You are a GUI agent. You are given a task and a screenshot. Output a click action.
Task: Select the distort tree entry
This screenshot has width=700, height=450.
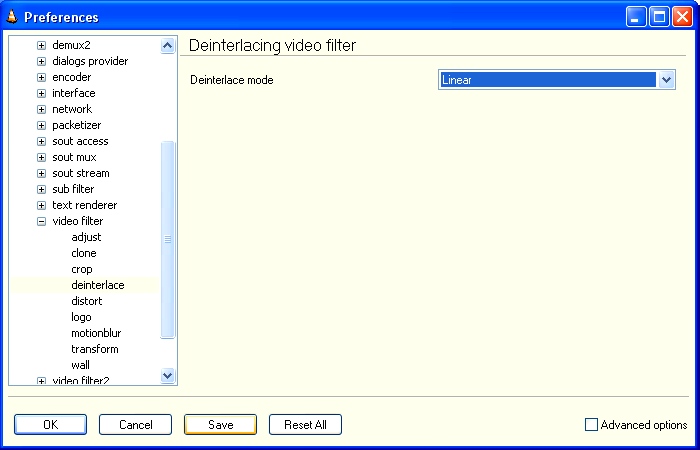click(86, 301)
